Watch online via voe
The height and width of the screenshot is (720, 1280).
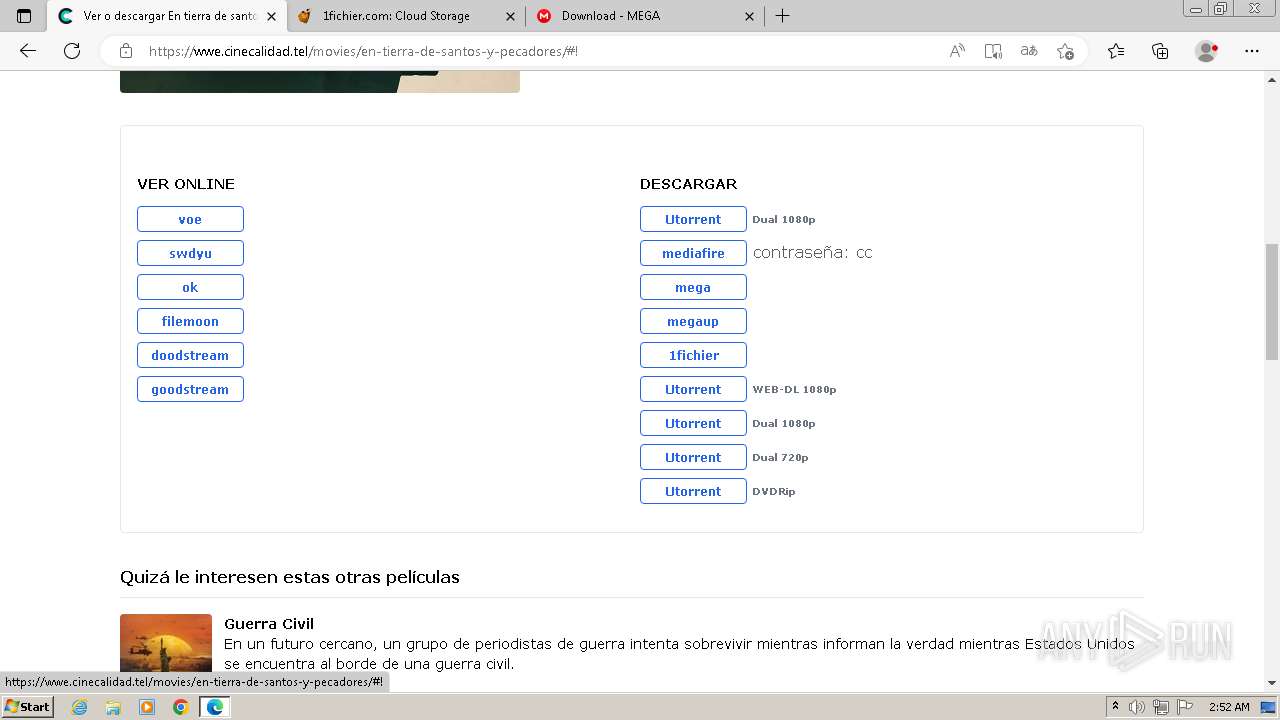pyautogui.click(x=190, y=219)
